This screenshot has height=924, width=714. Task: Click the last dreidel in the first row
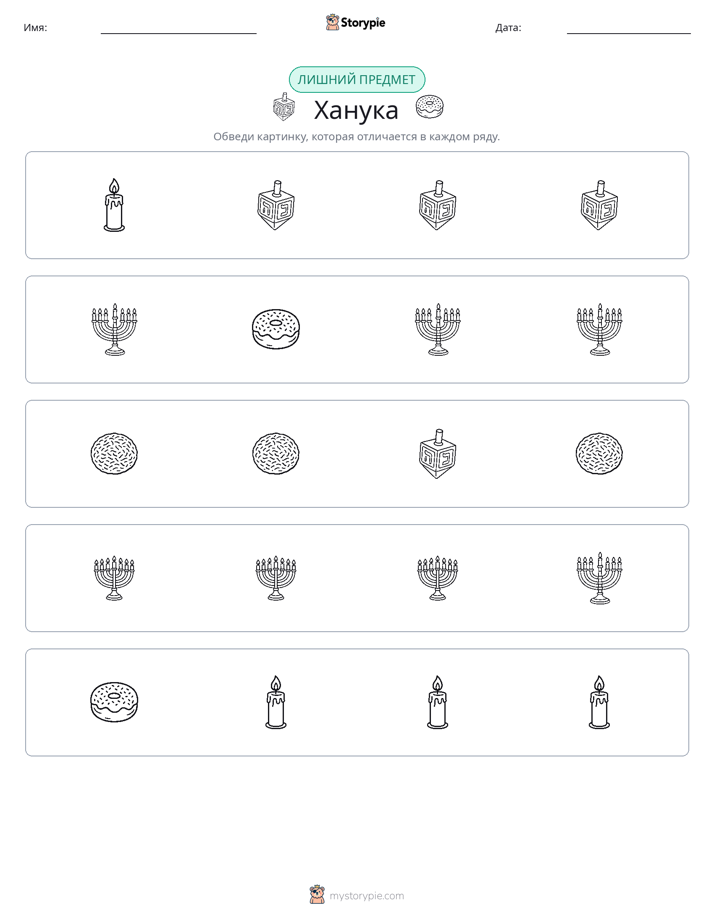599,204
